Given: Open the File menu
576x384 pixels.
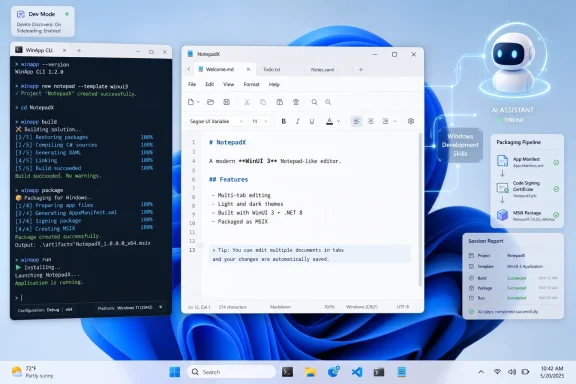Looking at the screenshot, I should coord(192,85).
